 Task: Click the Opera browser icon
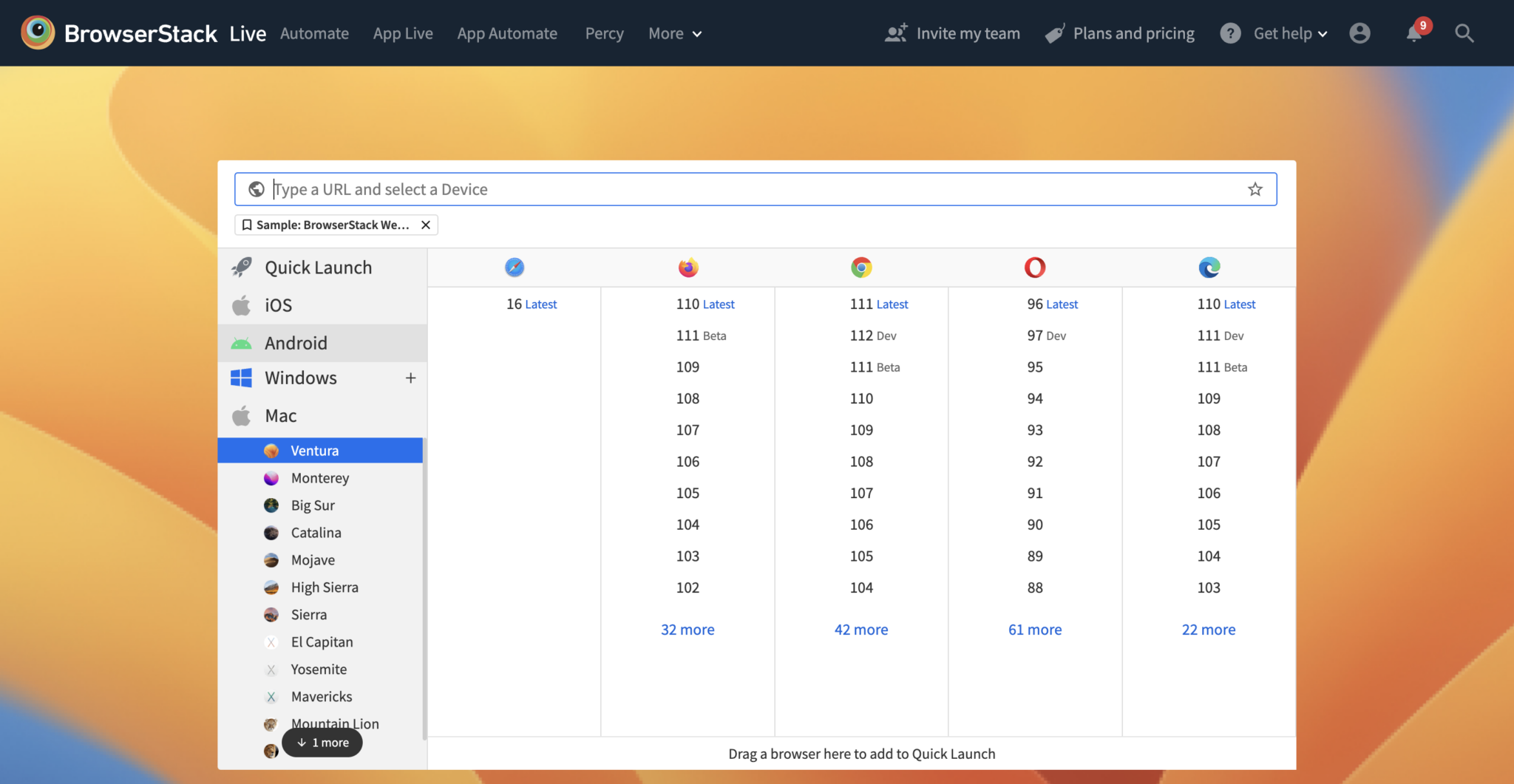[x=1035, y=267]
